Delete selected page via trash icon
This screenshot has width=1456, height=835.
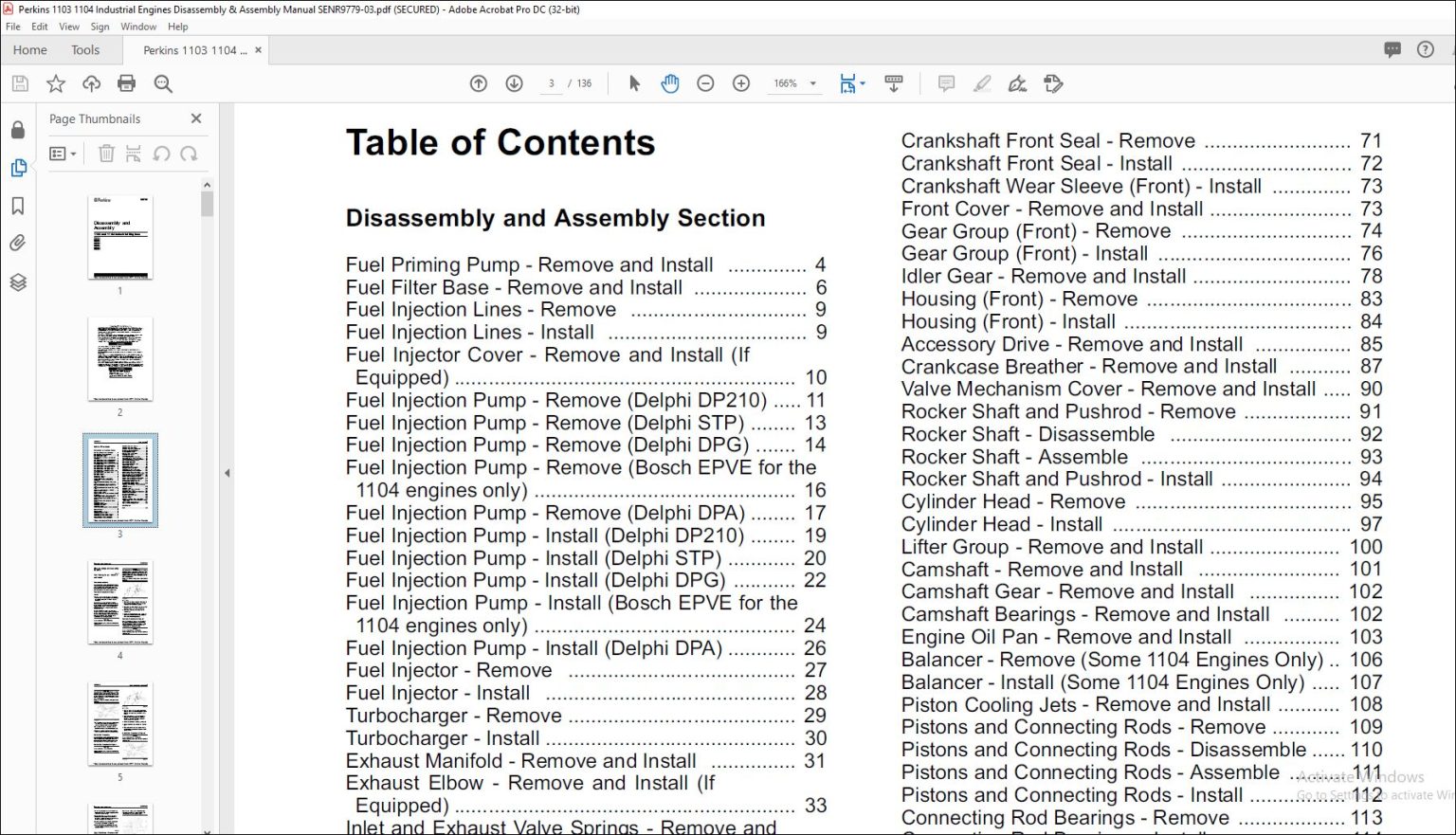coord(106,154)
